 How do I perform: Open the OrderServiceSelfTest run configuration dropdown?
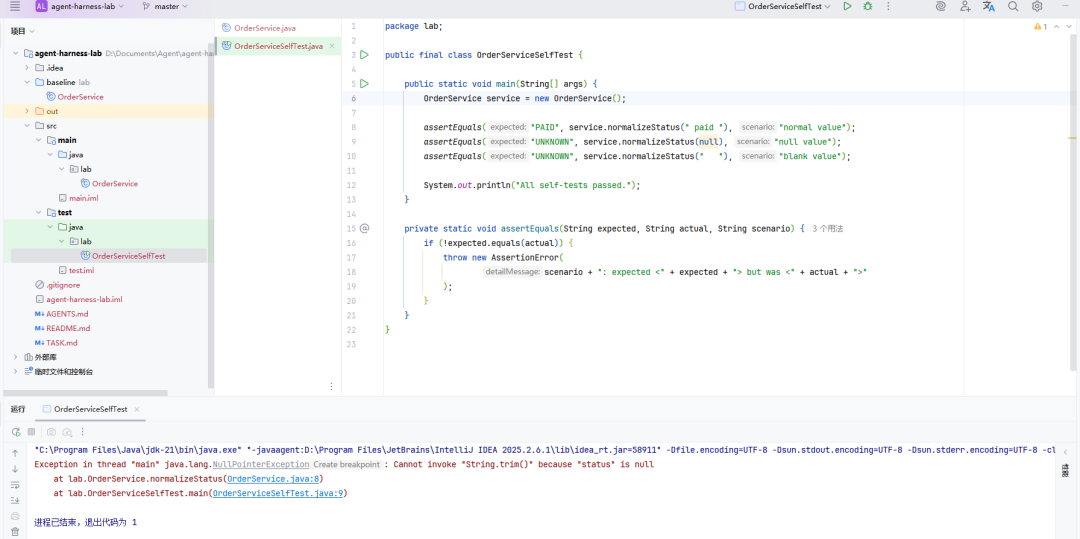[783, 6]
